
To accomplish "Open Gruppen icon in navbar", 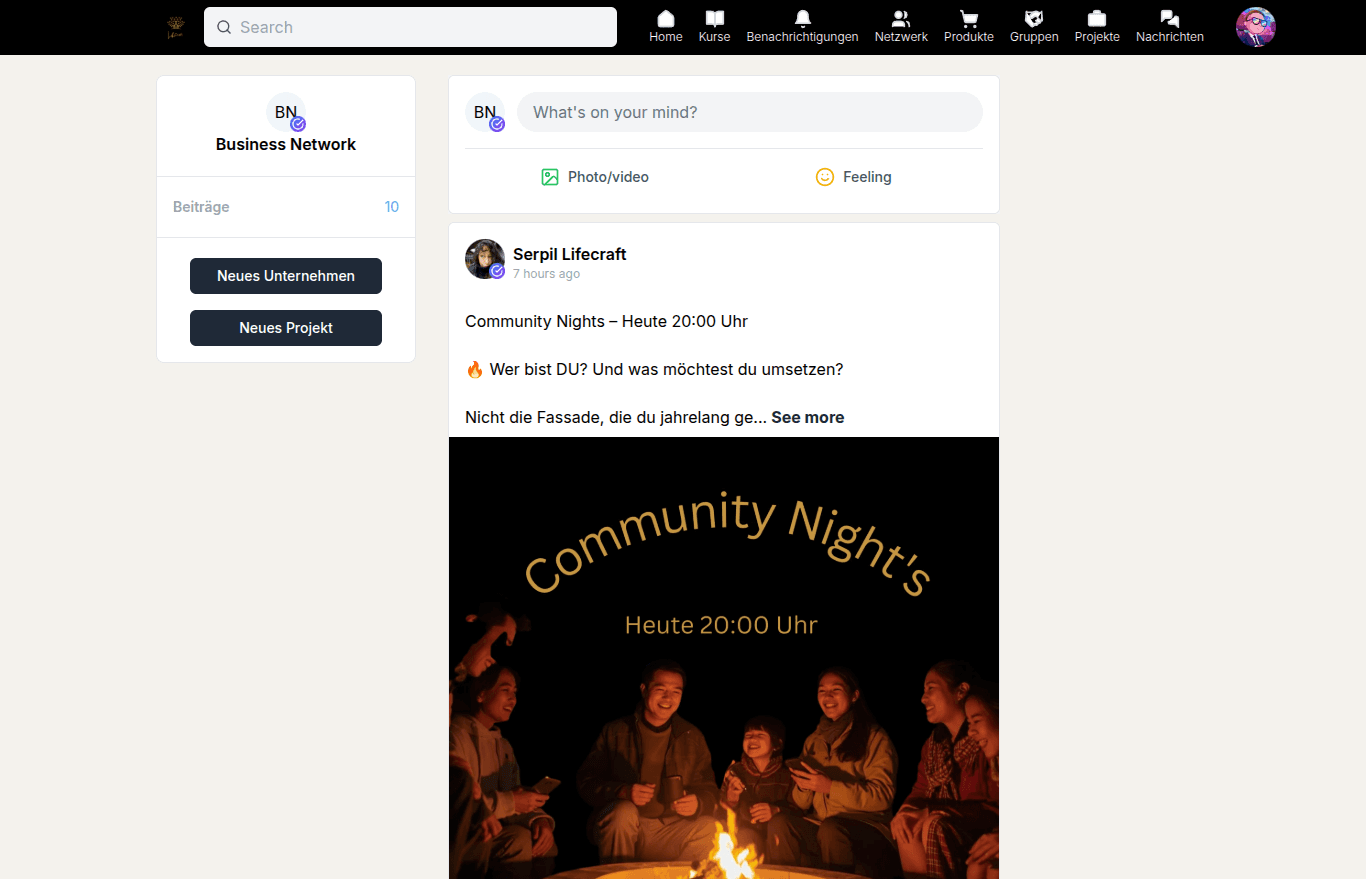I will [1034, 19].
